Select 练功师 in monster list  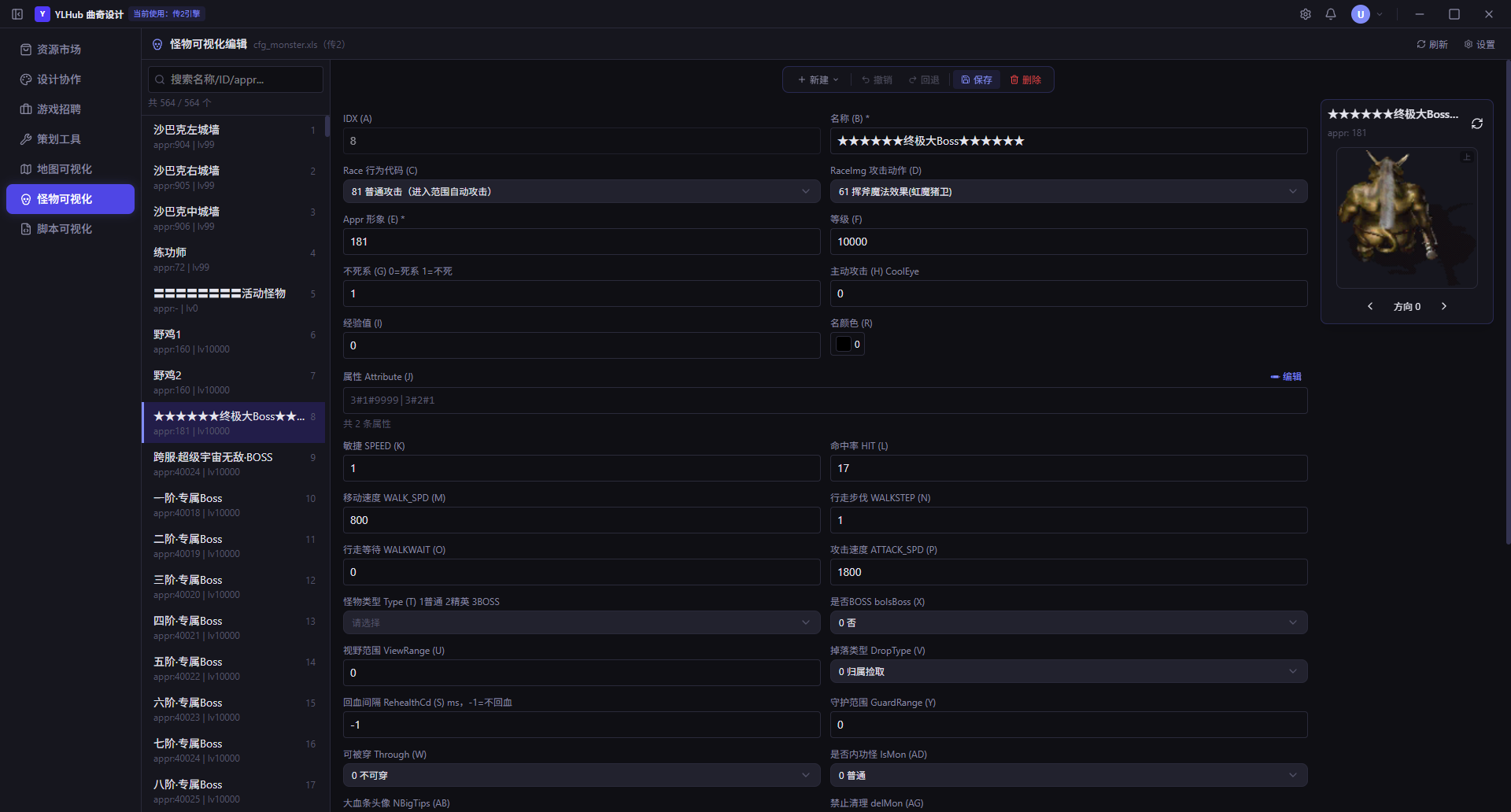tap(233, 259)
